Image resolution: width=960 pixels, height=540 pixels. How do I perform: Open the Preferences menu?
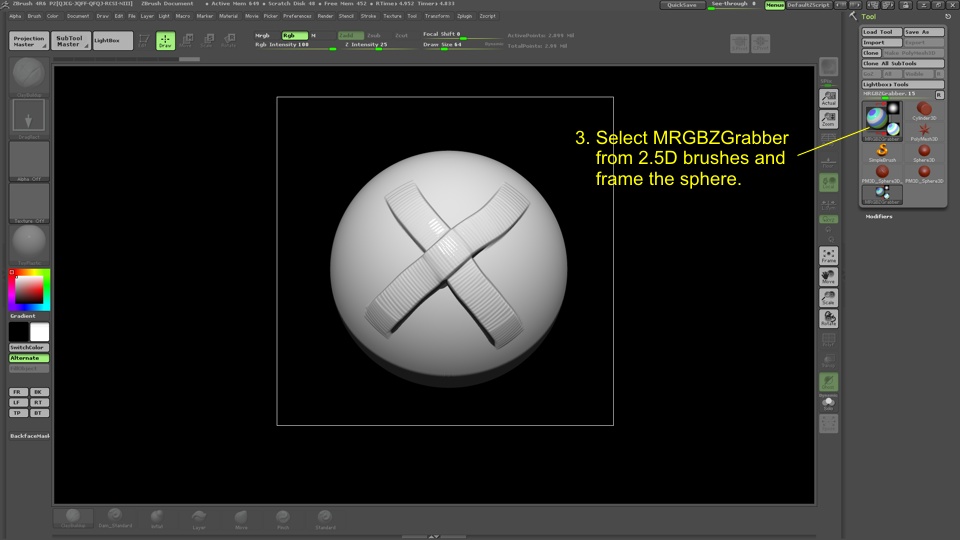(x=297, y=17)
